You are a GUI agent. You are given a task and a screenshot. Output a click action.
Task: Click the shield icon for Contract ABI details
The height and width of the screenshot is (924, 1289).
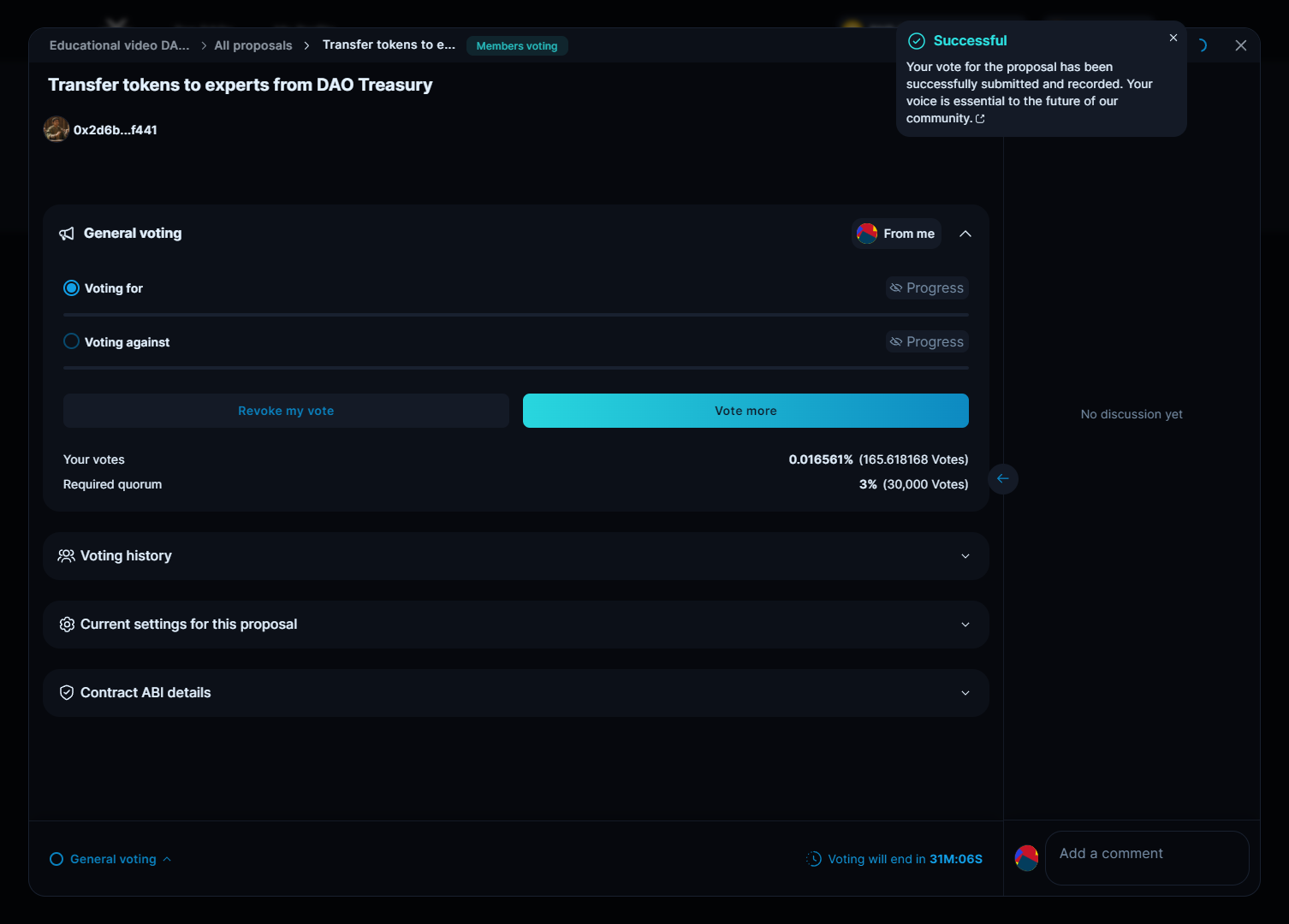click(x=67, y=693)
